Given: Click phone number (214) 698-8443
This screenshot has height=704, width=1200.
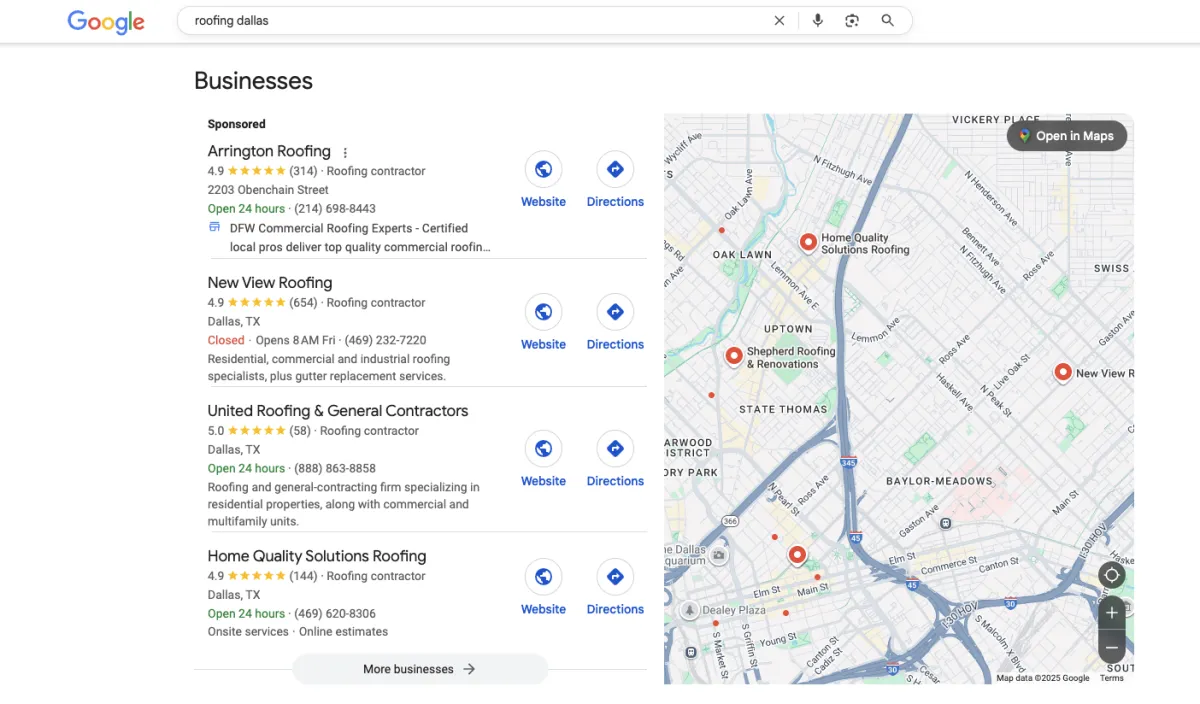Looking at the screenshot, I should tap(335, 209).
